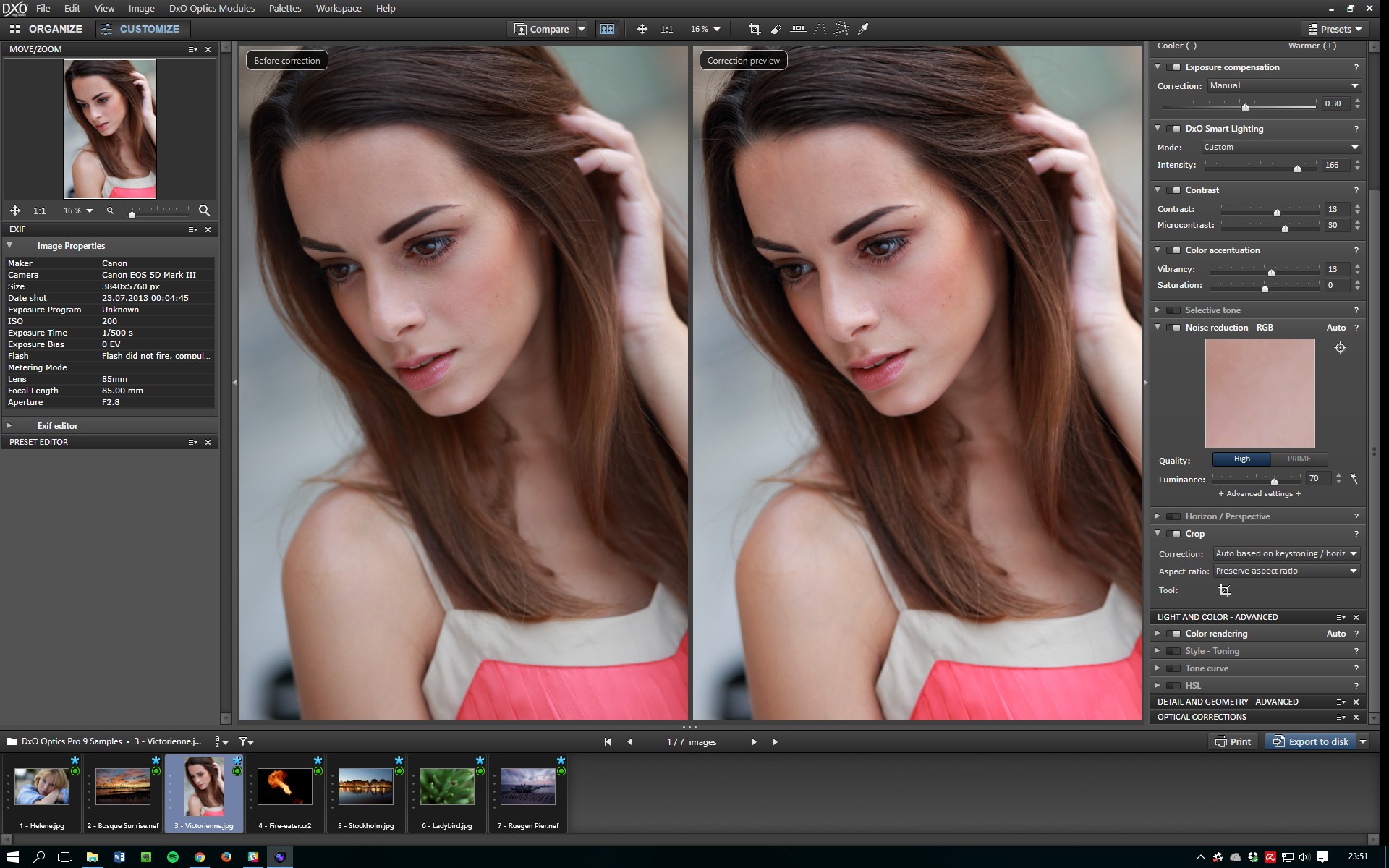
Task: Open the crop Aspect ratio dropdown
Action: pos(1287,571)
